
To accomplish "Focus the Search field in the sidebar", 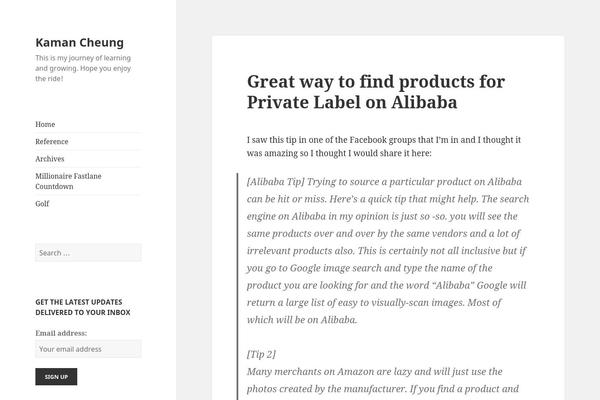I will tap(88, 253).
